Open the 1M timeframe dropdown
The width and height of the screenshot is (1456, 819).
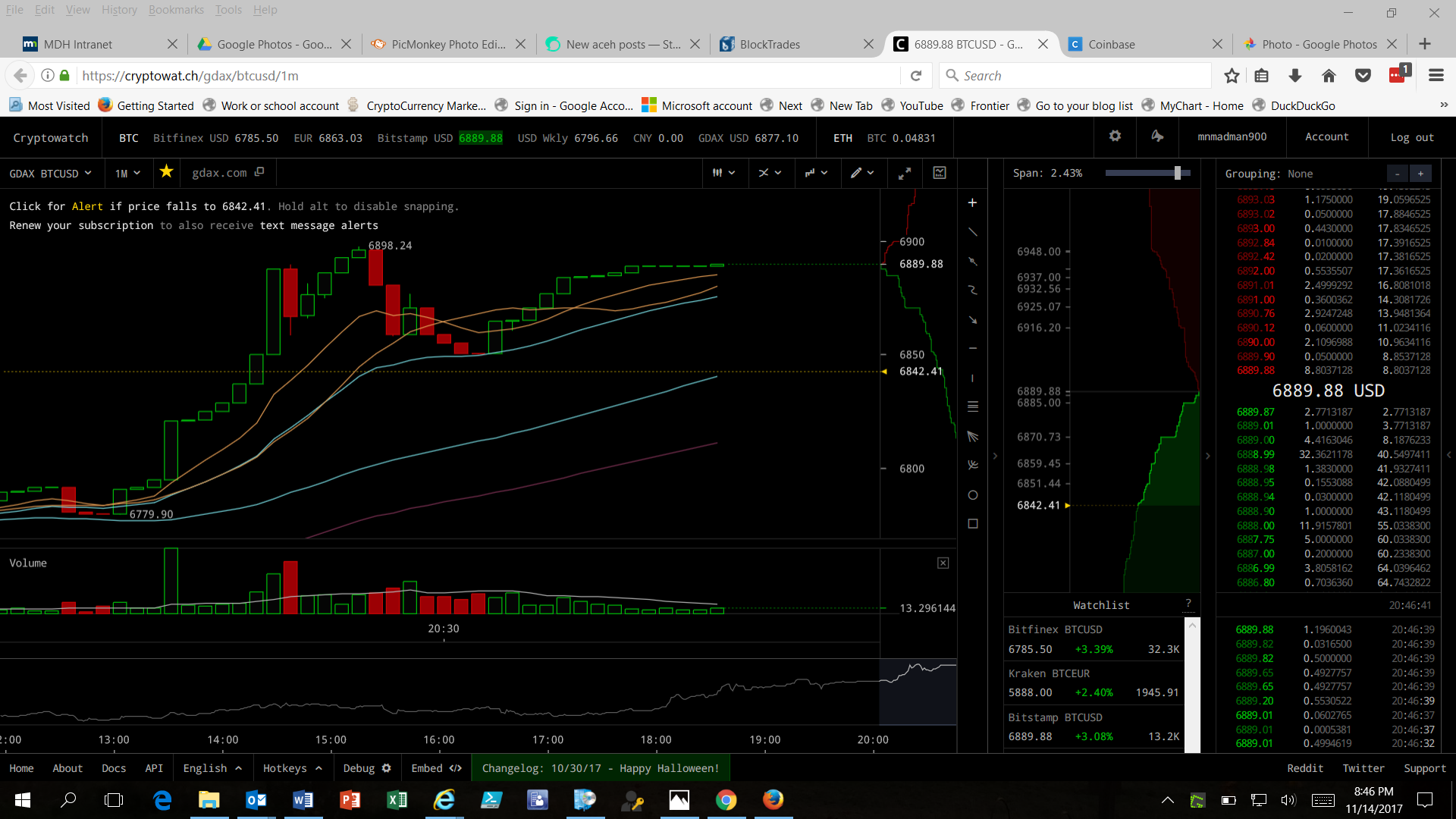pos(127,174)
